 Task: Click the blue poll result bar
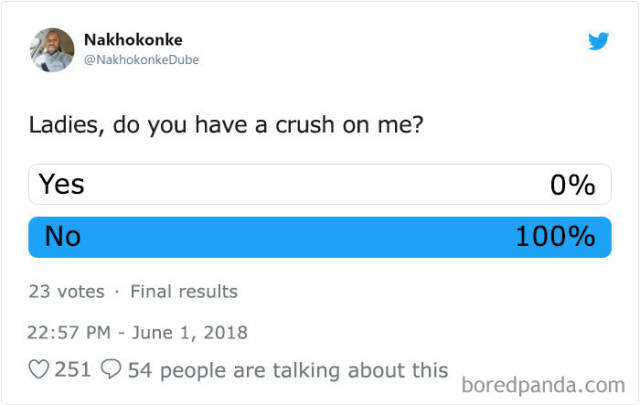pos(300,238)
